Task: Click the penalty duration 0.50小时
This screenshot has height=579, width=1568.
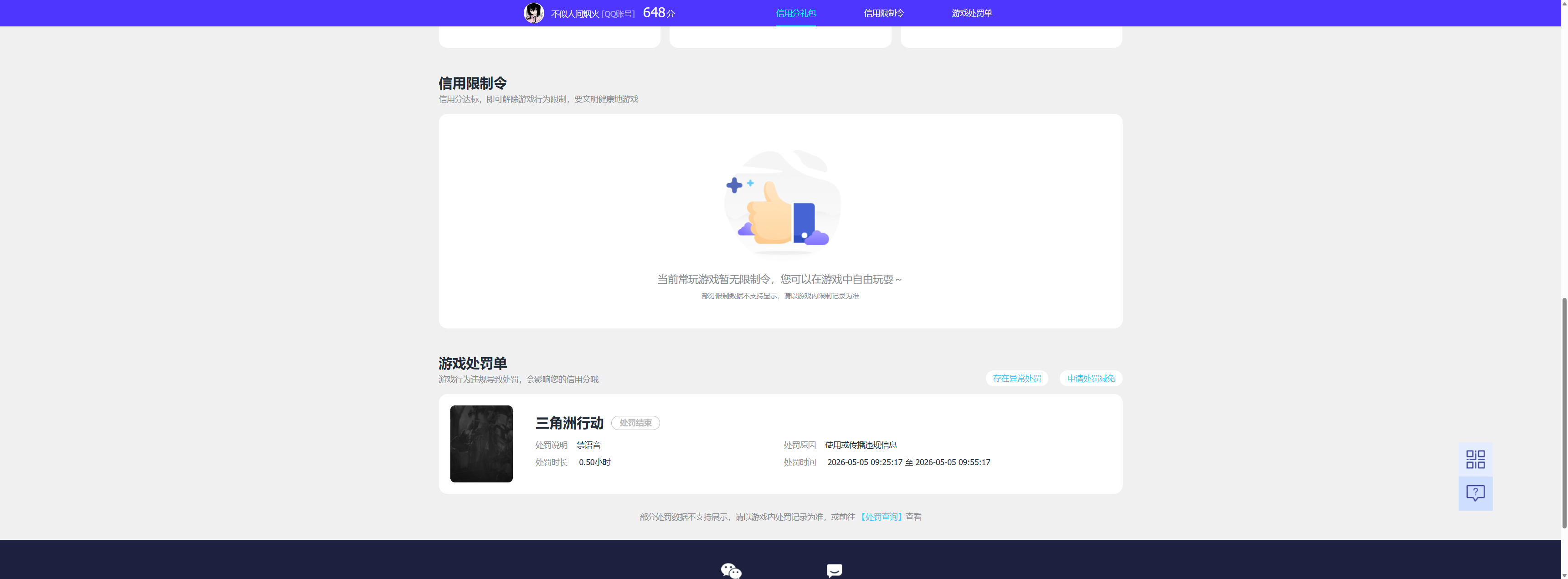Action: point(595,462)
